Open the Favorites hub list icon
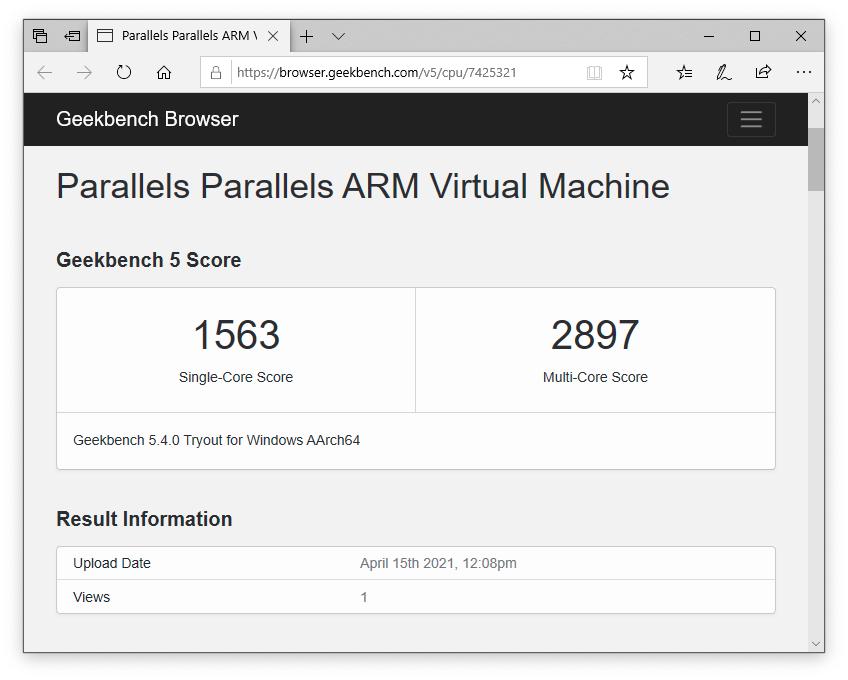Viewport: 848px width, 680px height. pyautogui.click(x=684, y=72)
